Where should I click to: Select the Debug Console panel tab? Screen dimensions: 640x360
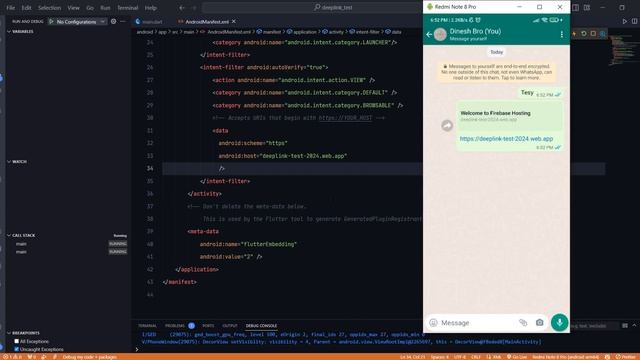pyautogui.click(x=261, y=326)
